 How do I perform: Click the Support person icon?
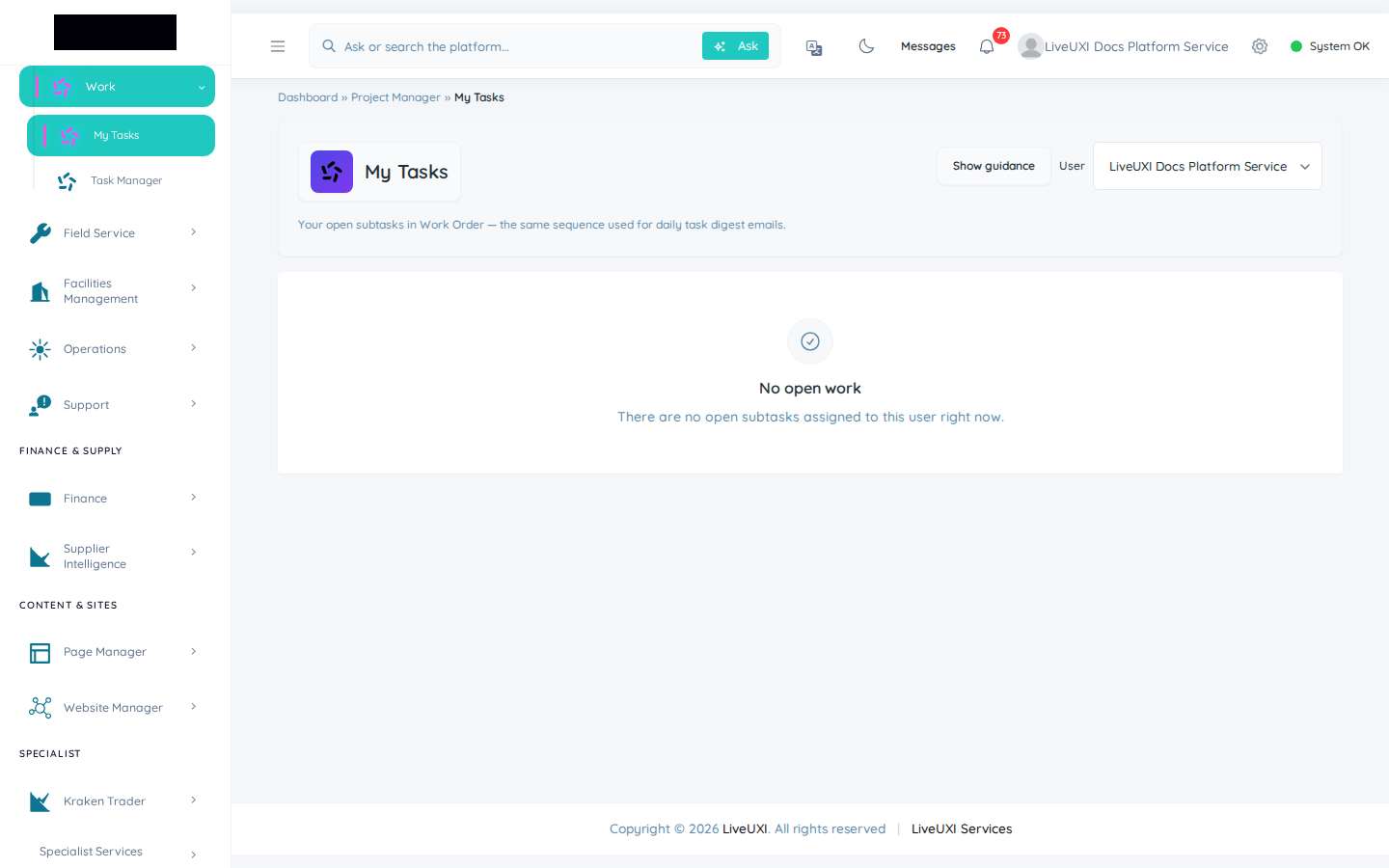click(x=41, y=405)
